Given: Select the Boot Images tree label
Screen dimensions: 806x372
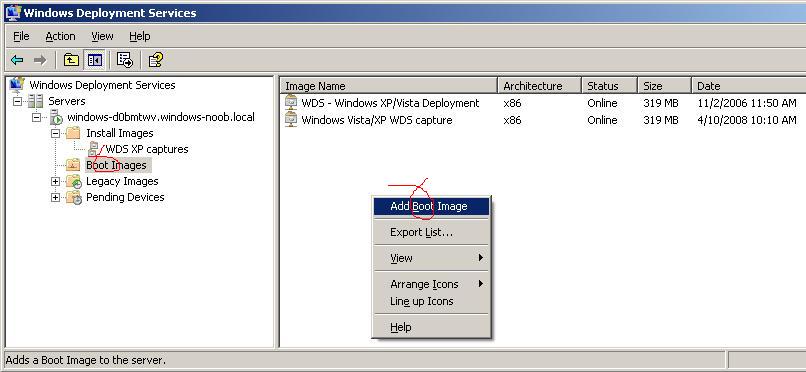Looking at the screenshot, I should pyautogui.click(x=116, y=165).
